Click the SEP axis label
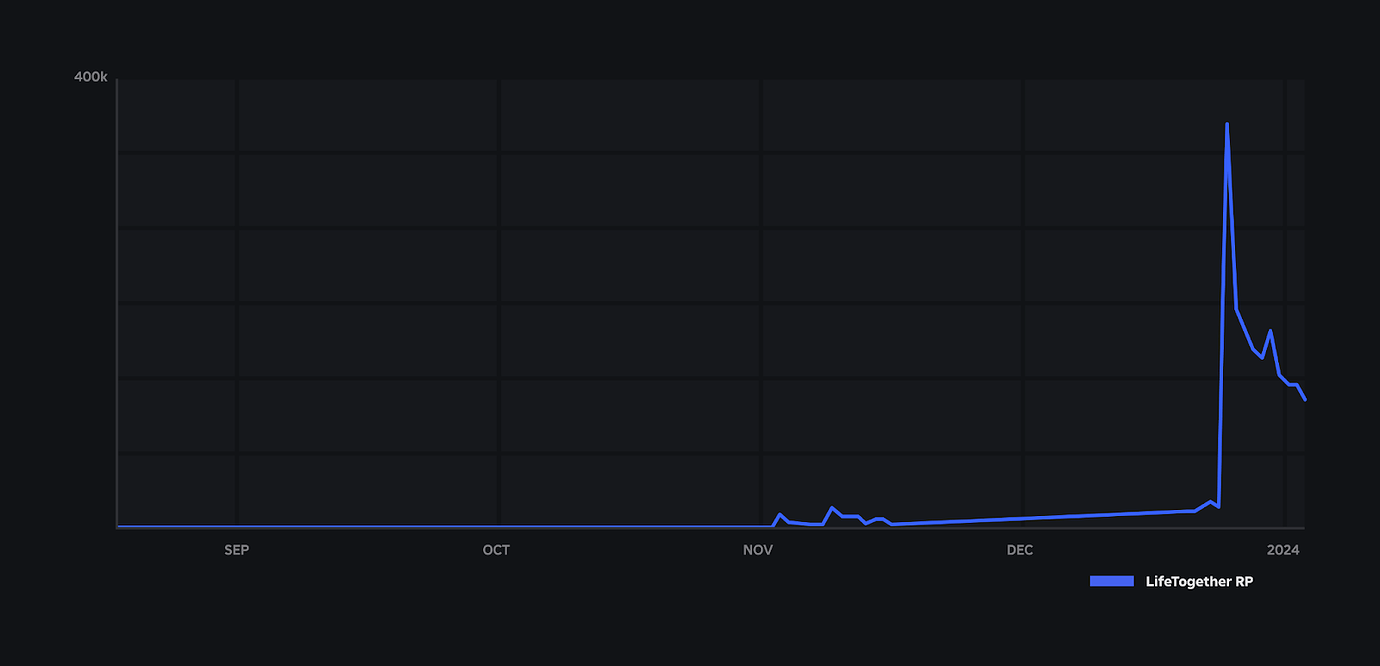The height and width of the screenshot is (666, 1380). tap(236, 549)
